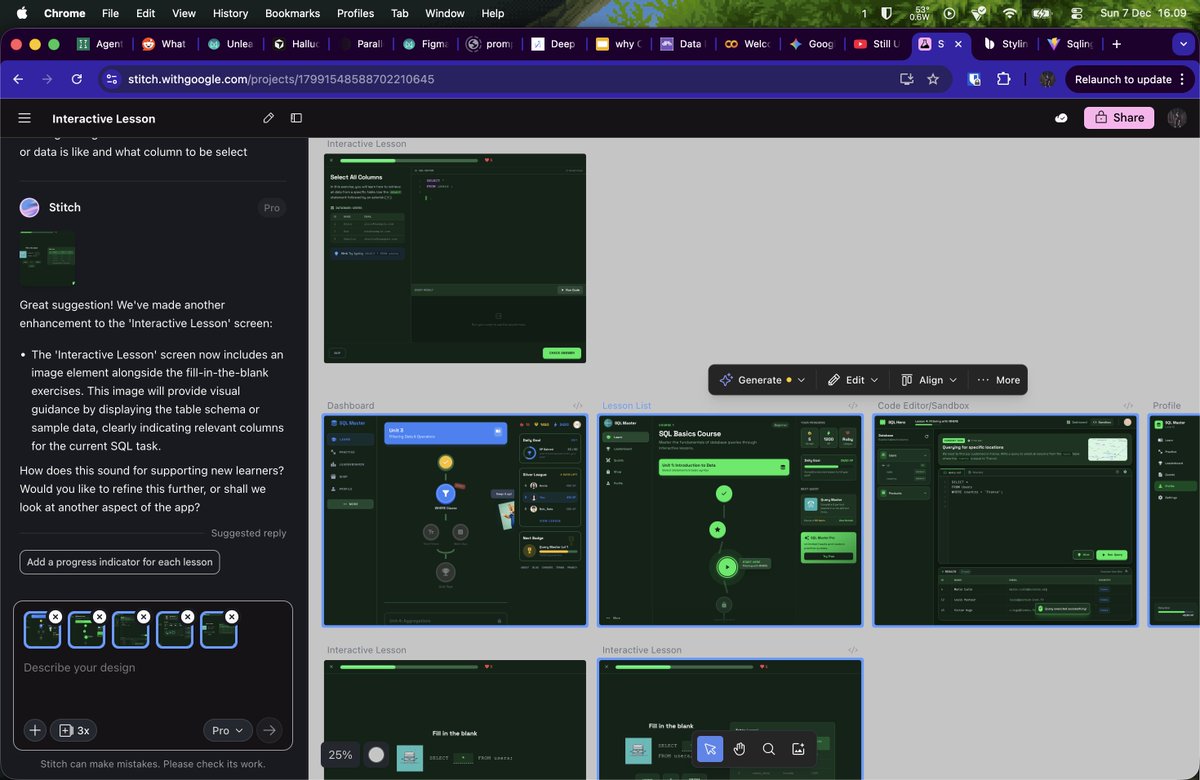Open the Generate dropdown in the floating toolbar

[x=763, y=380]
